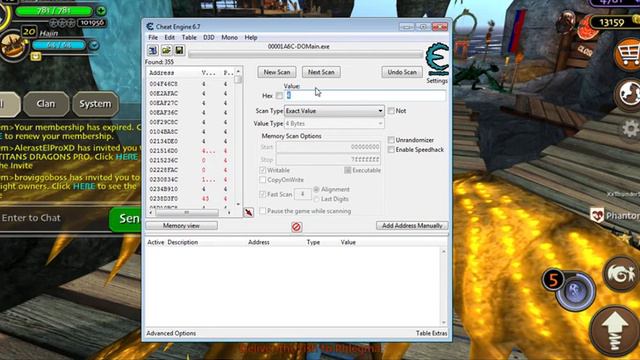Open the Scan Type dropdown
Viewport: 640px width, 360px height.
(334, 111)
